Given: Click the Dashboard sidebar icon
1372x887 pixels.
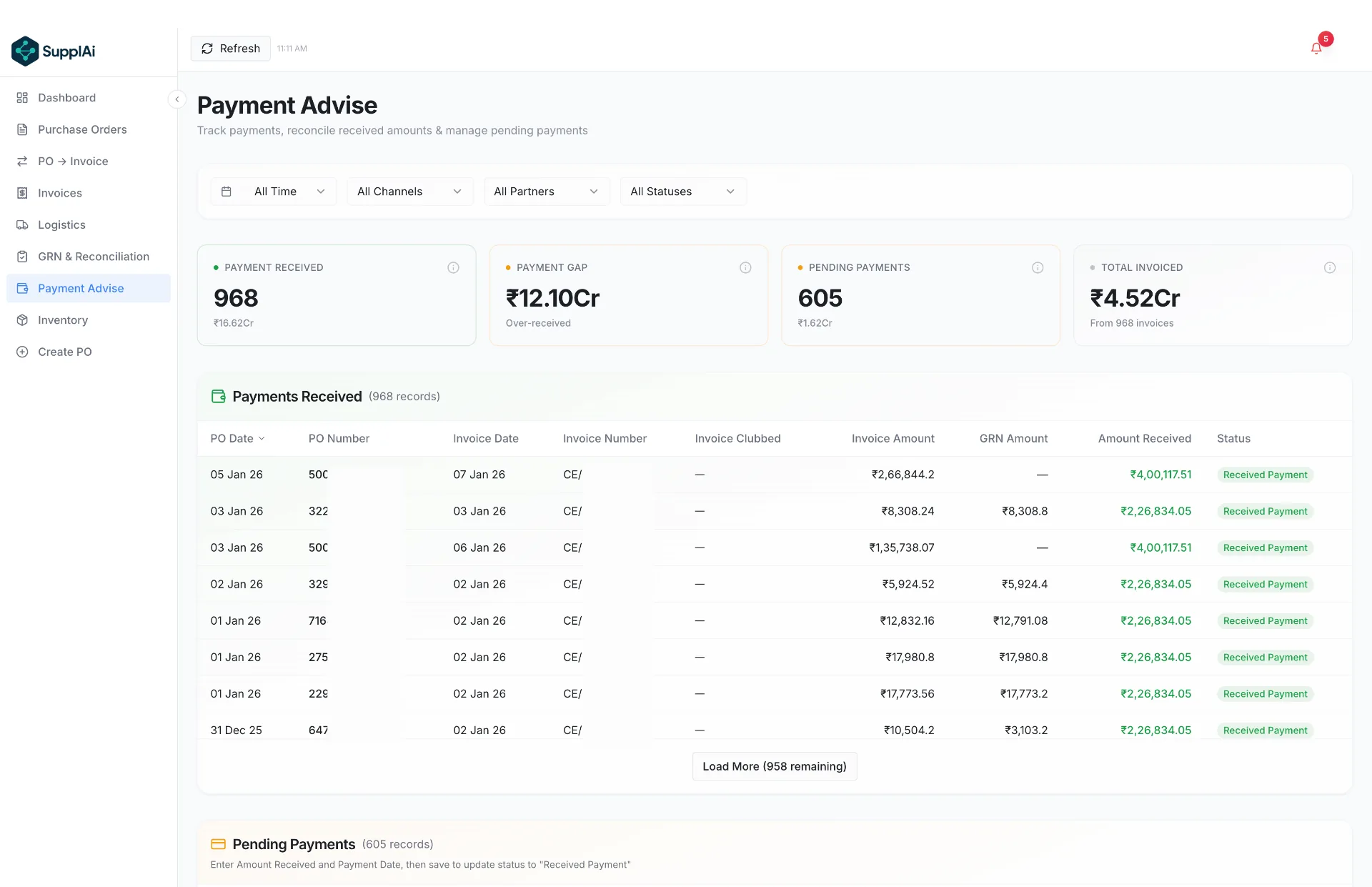Looking at the screenshot, I should click(x=22, y=98).
